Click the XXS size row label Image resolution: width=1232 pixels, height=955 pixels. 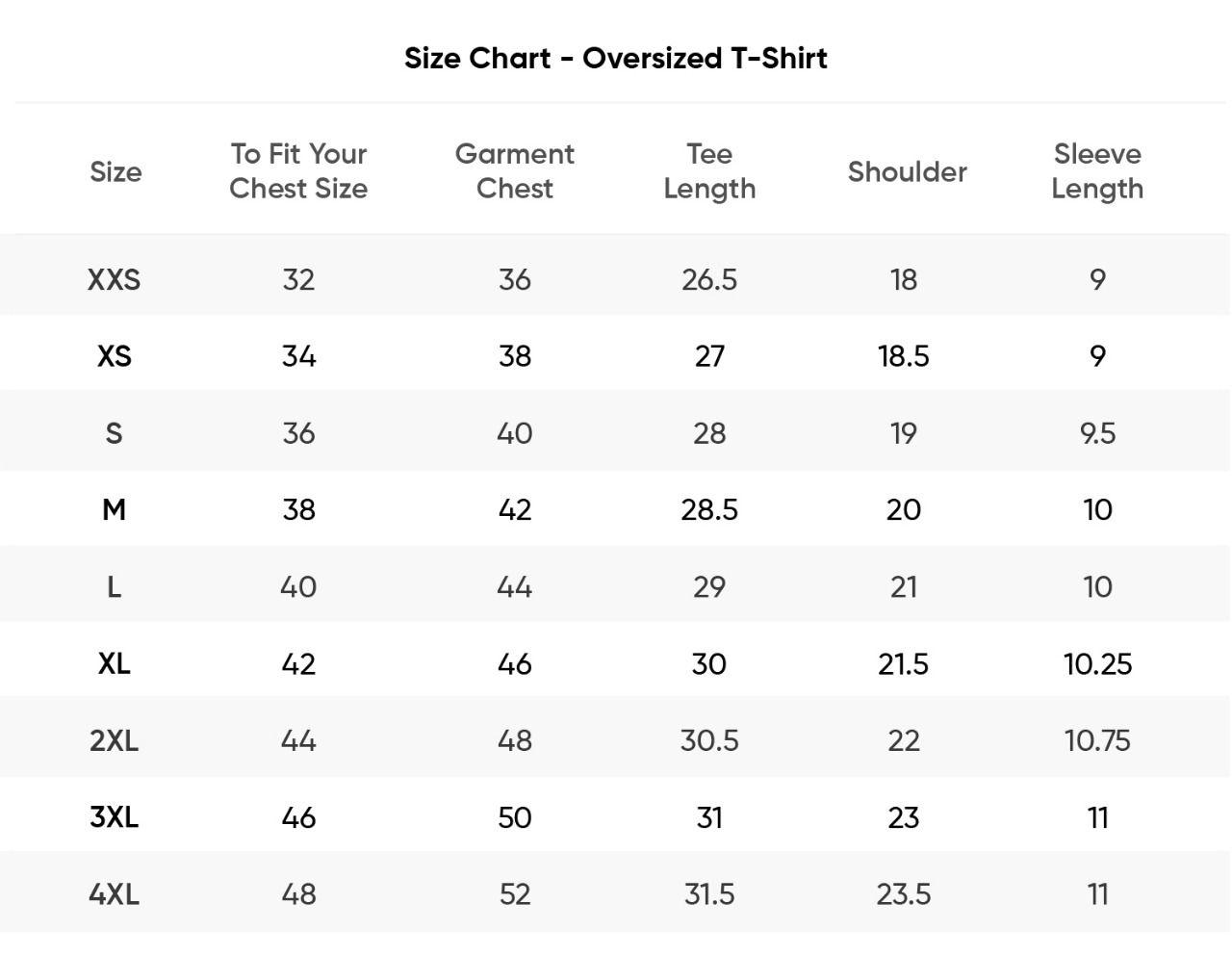[114, 279]
